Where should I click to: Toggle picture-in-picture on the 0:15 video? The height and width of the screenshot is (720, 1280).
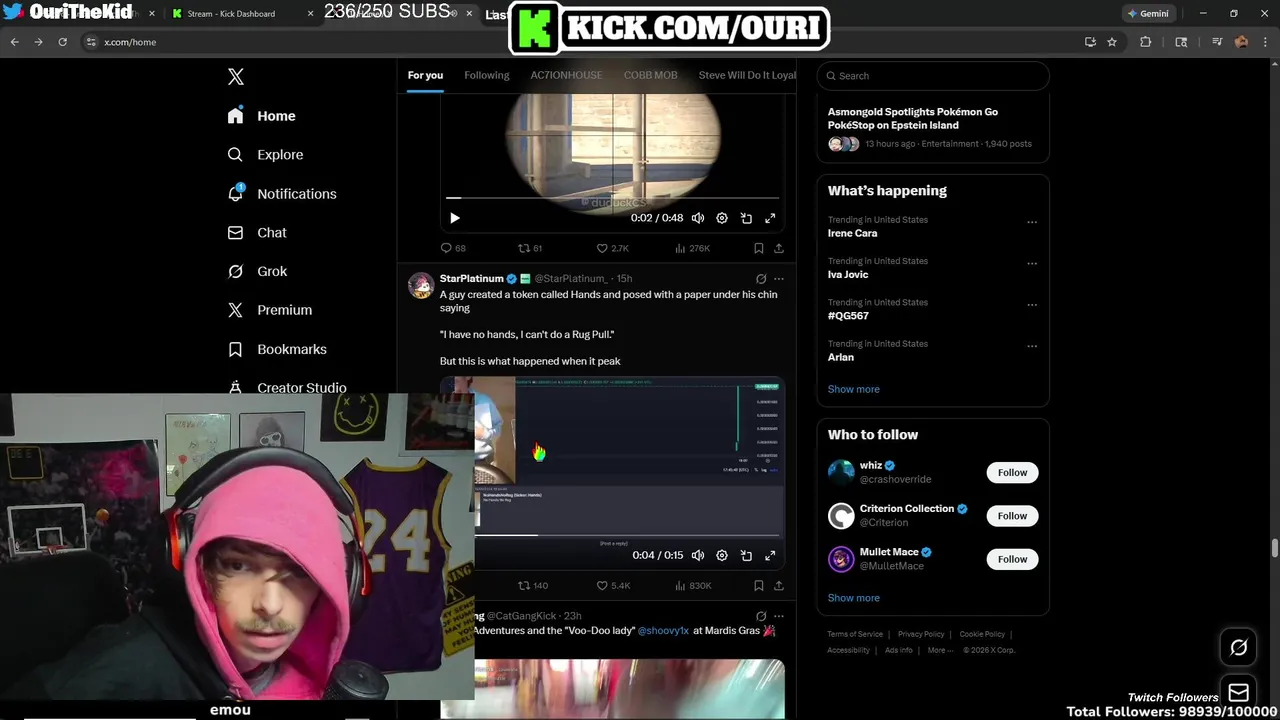746,555
